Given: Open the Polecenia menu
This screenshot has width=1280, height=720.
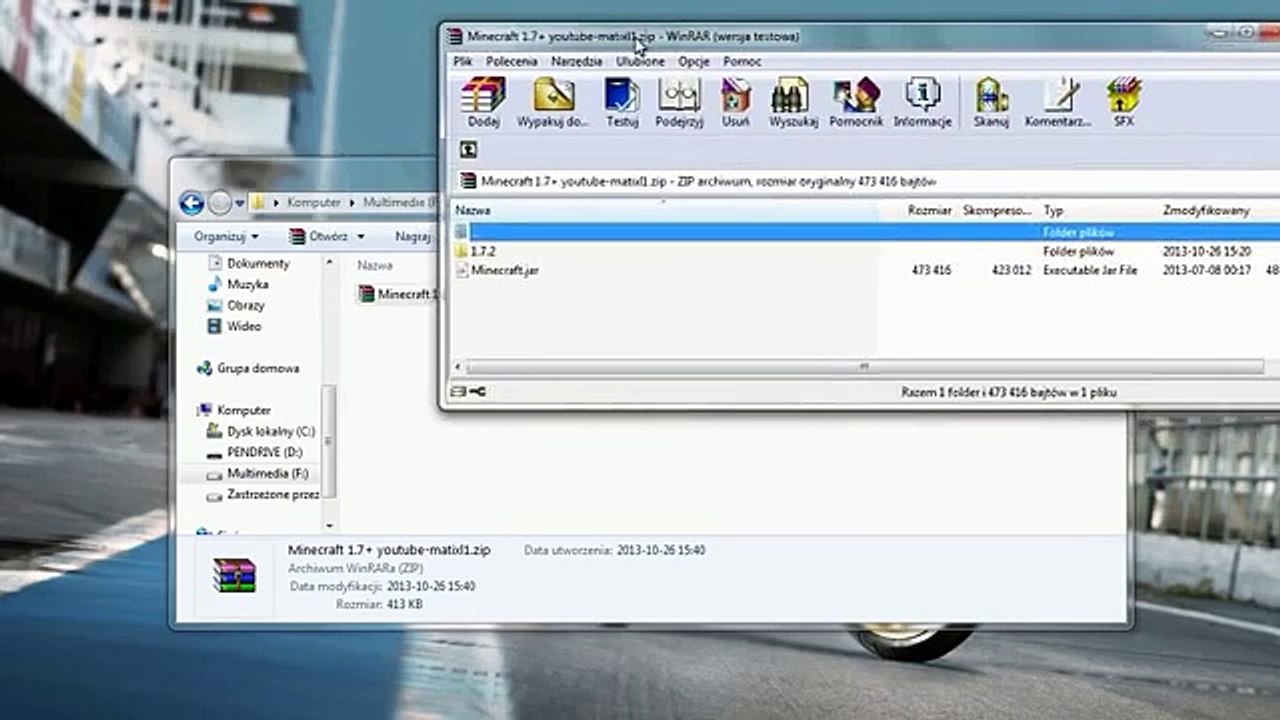Looking at the screenshot, I should pos(512,61).
